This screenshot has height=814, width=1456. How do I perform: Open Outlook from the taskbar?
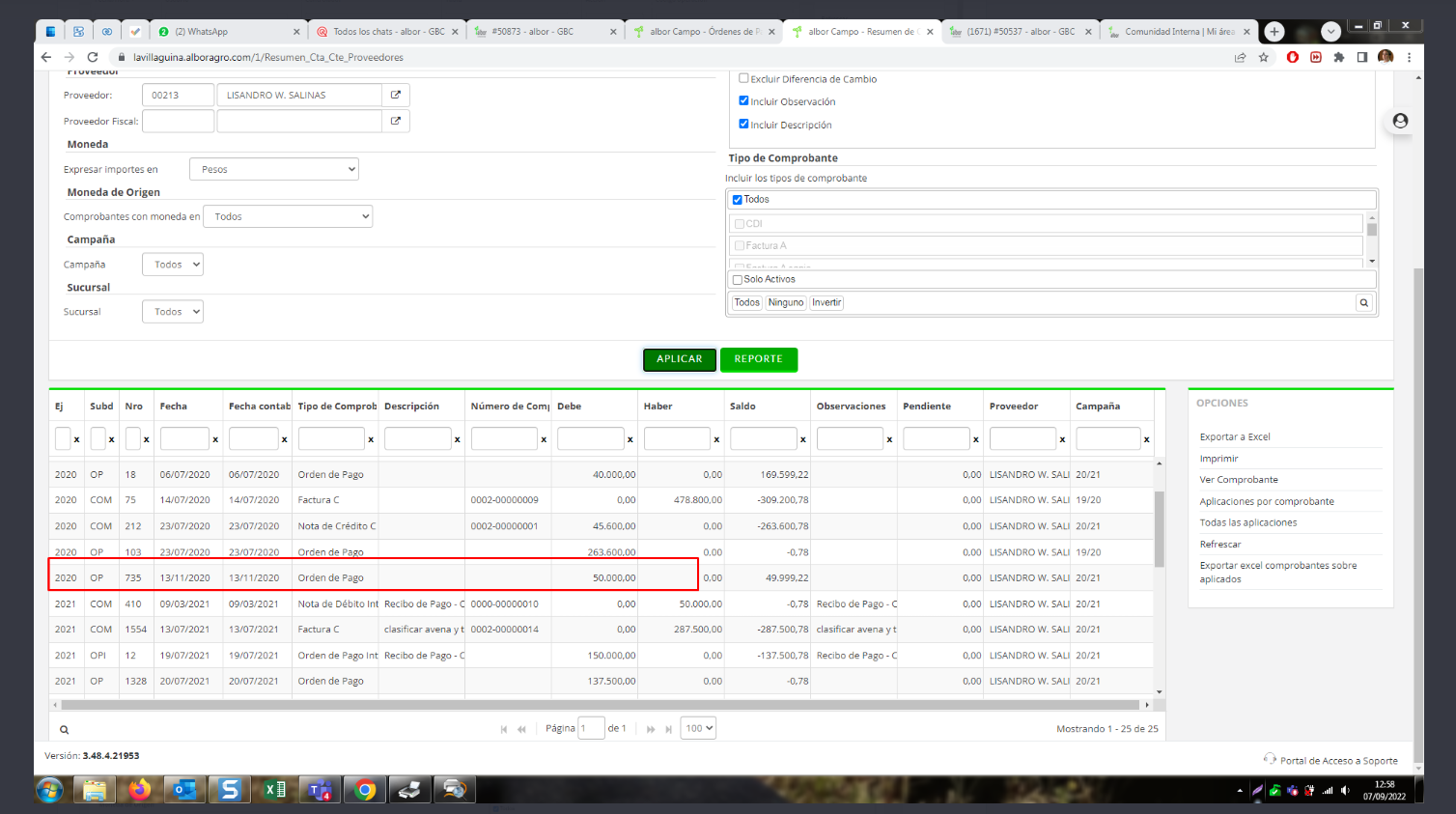184,790
